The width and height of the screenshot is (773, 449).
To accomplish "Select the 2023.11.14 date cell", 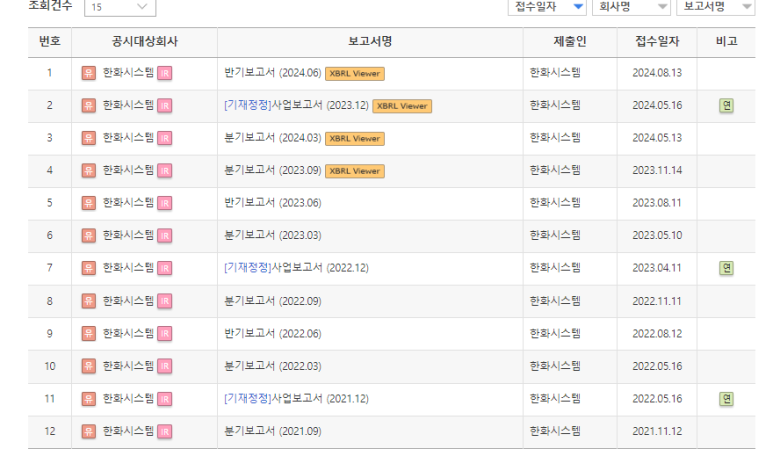I will click(657, 171).
